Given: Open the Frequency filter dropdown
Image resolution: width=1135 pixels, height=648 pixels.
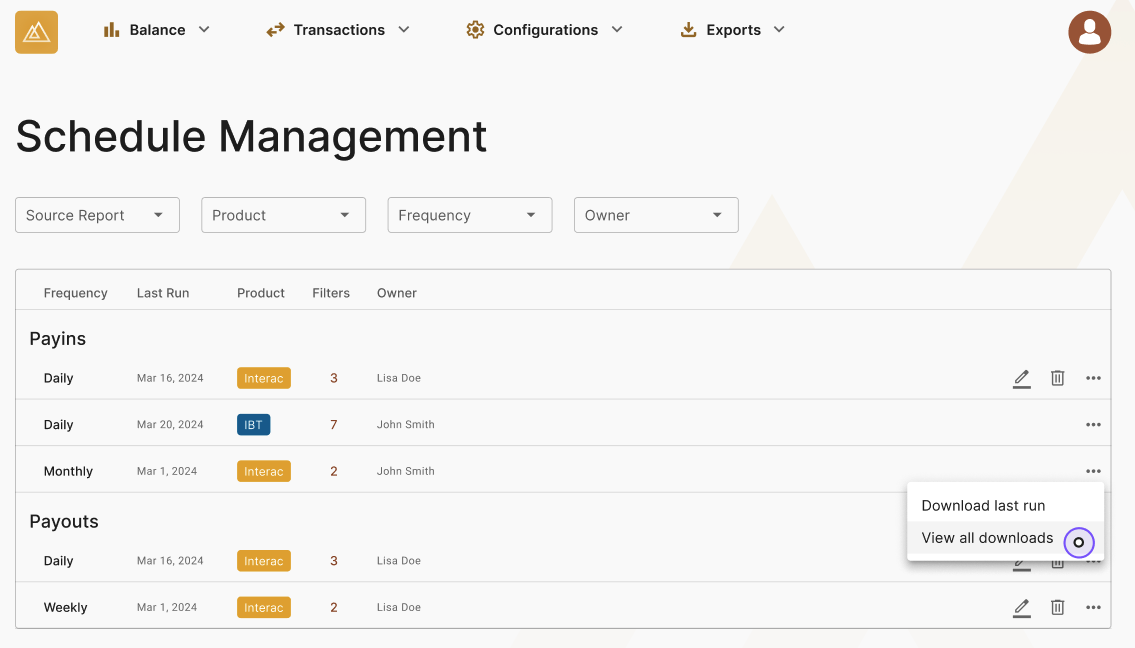Looking at the screenshot, I should [x=469, y=214].
